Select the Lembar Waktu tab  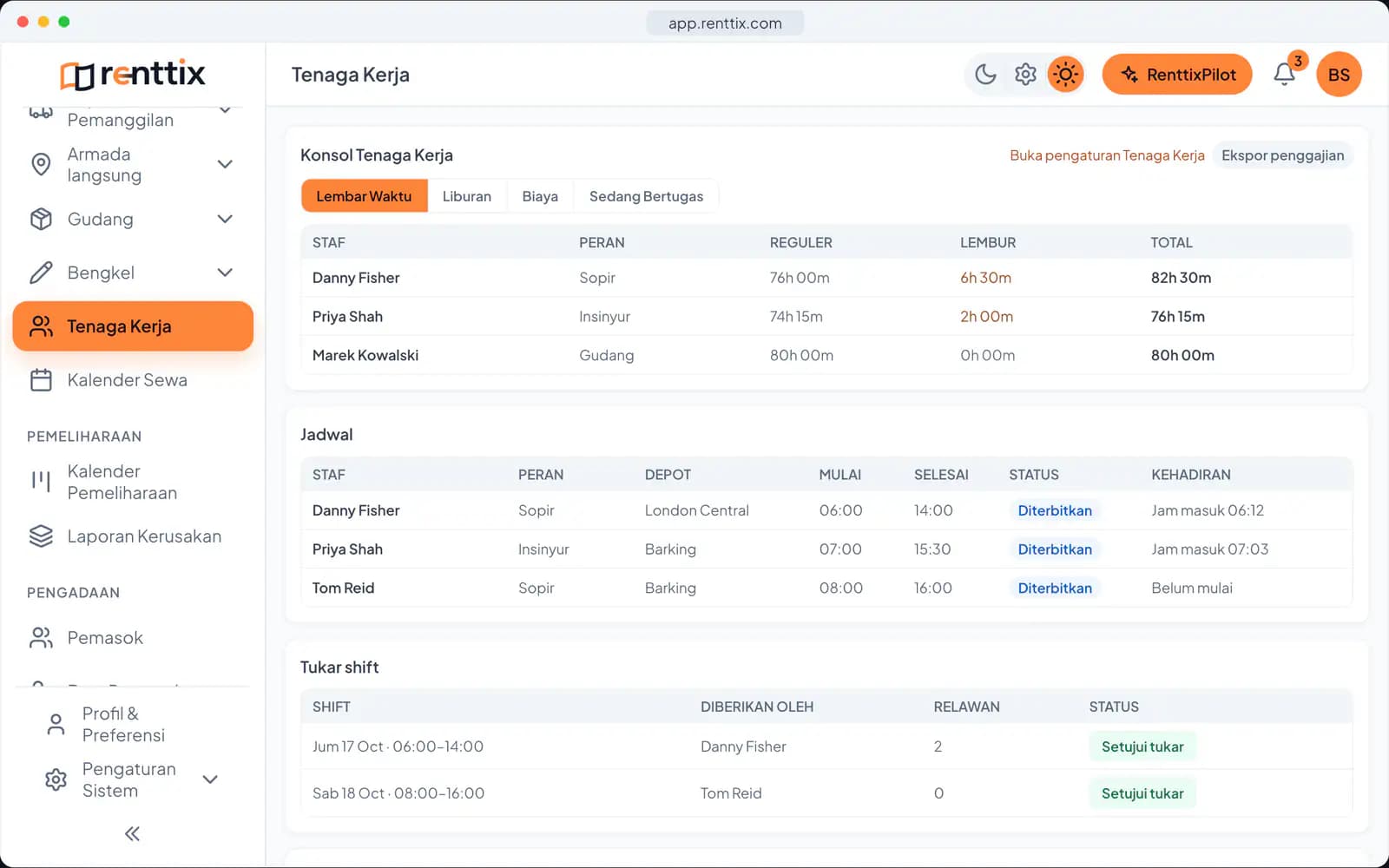[364, 196]
